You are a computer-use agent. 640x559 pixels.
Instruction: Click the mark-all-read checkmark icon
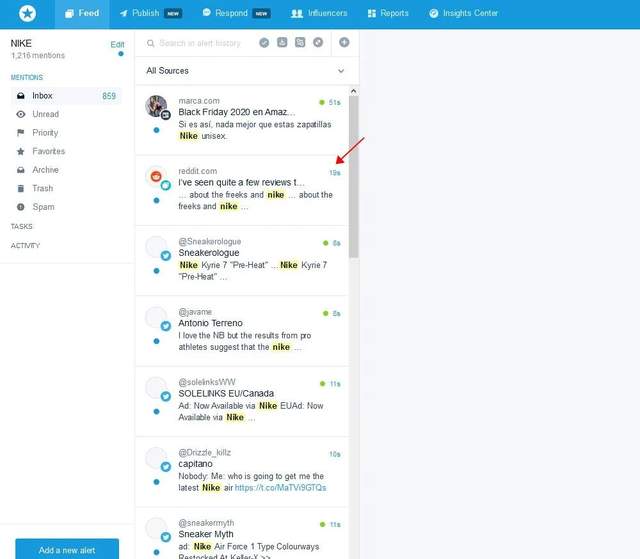pos(264,42)
